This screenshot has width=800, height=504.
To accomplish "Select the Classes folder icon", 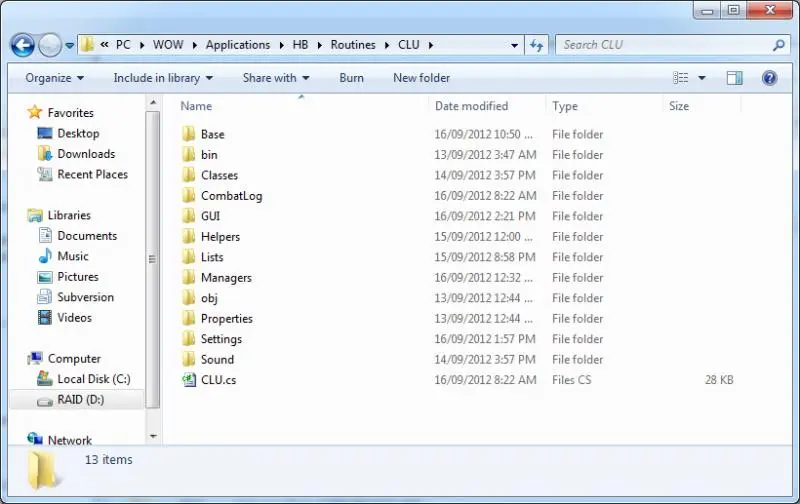I will [189, 175].
